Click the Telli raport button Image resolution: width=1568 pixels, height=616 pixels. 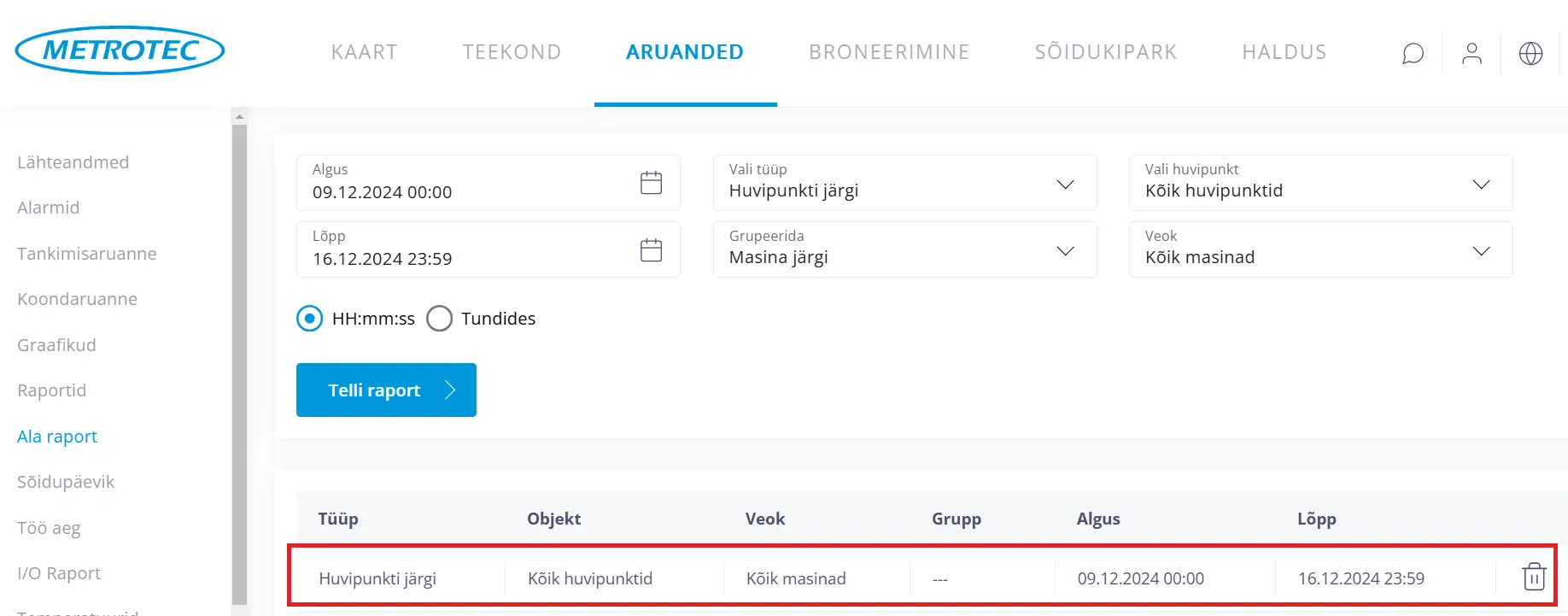[x=386, y=390]
